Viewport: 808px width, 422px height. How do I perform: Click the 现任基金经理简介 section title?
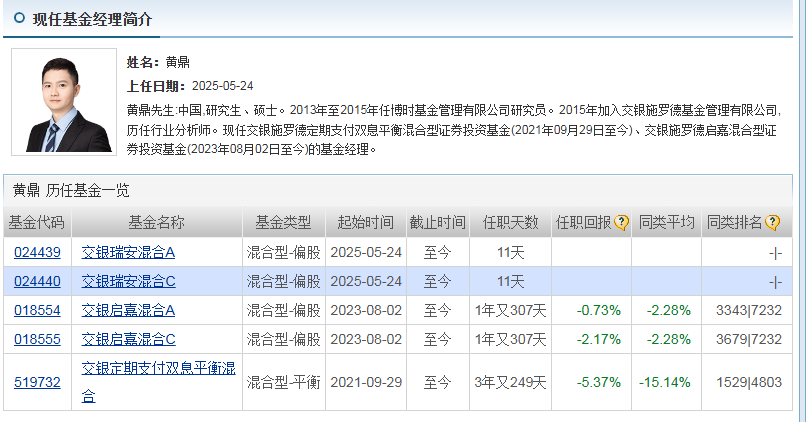pos(92,19)
